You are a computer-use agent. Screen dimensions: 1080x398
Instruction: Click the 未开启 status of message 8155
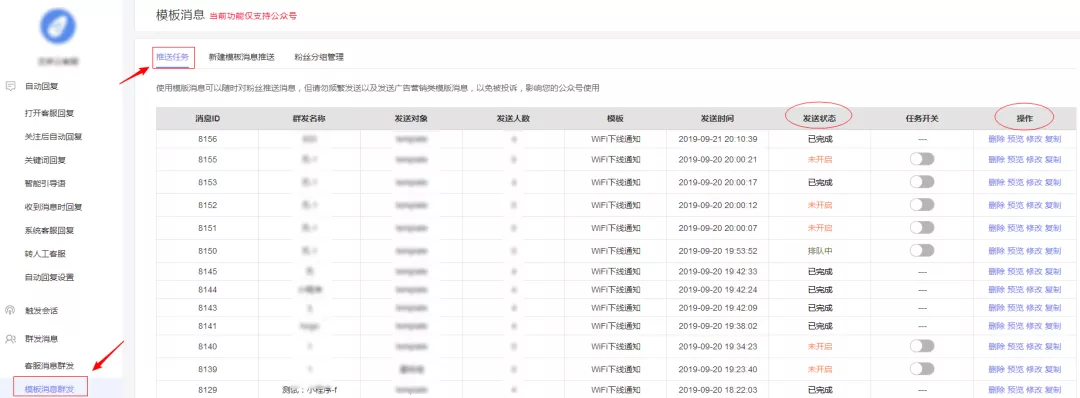click(x=820, y=159)
